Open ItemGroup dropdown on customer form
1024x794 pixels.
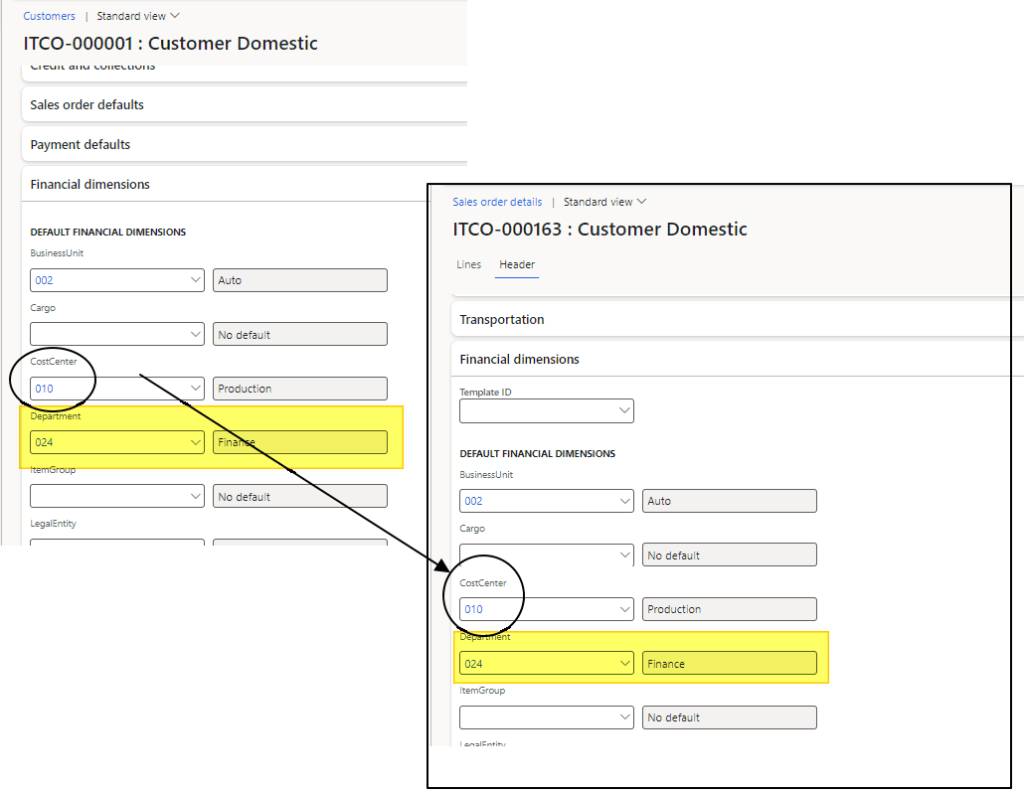pyautogui.click(x=195, y=496)
